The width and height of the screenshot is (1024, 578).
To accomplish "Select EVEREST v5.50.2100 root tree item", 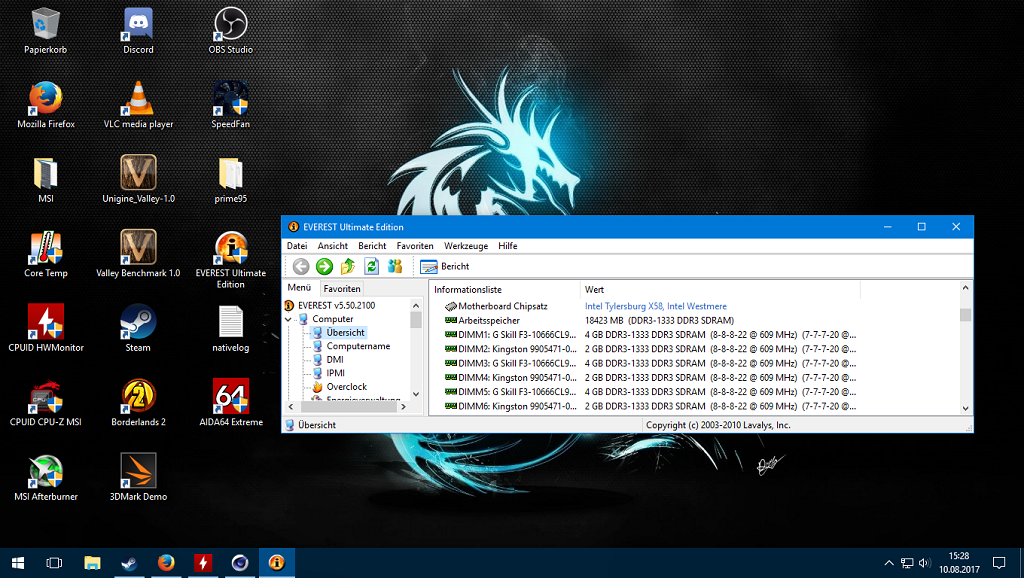I will coord(330,305).
